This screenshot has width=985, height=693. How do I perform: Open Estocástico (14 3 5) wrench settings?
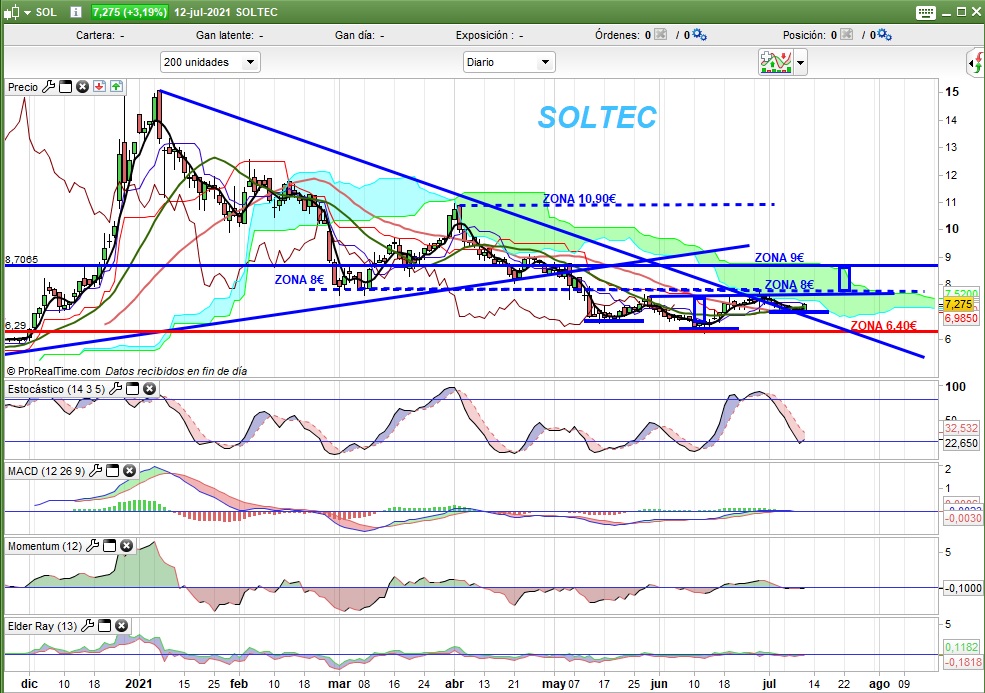pos(115,389)
